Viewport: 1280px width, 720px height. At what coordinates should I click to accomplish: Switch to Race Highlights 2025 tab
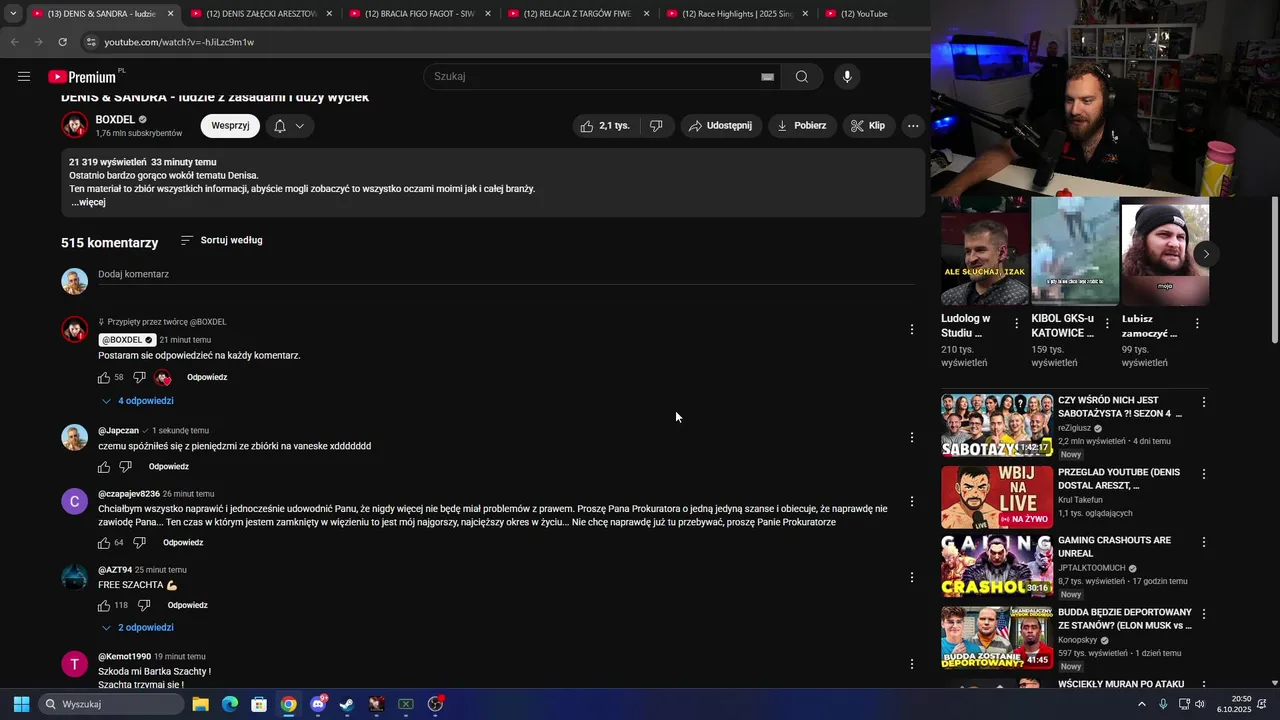pos(736,14)
